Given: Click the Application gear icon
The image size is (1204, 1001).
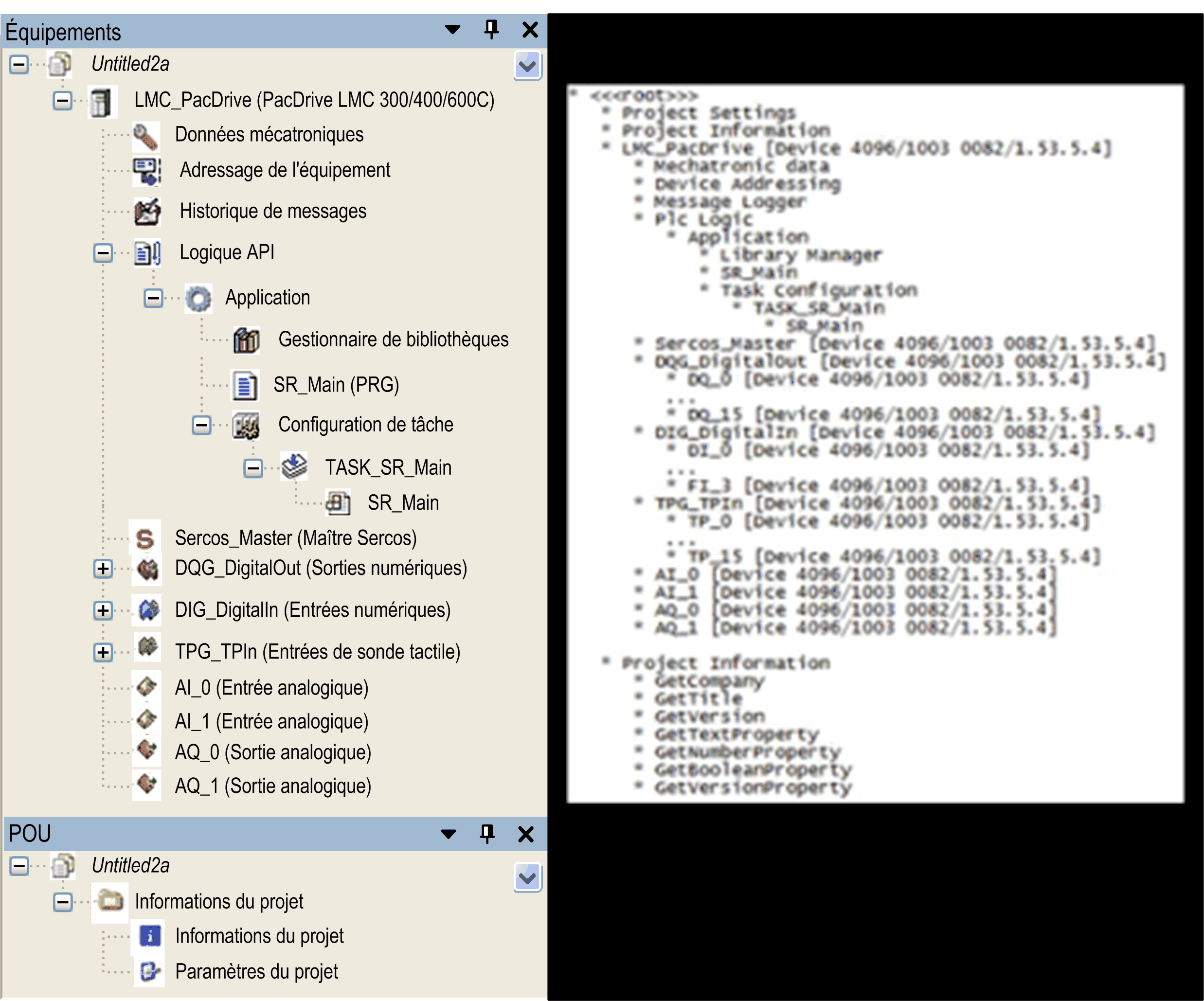Looking at the screenshot, I should (x=198, y=299).
